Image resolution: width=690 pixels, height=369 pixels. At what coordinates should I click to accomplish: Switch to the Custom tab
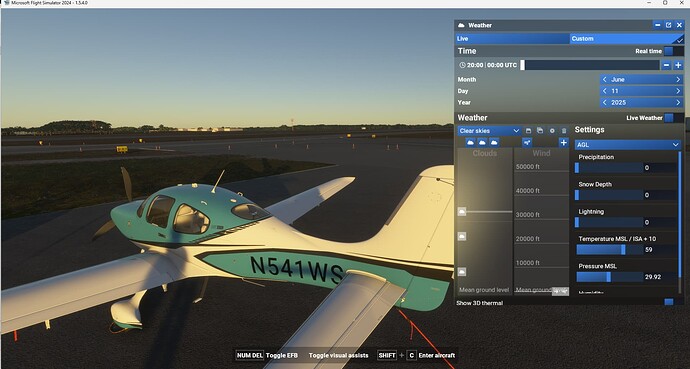[627, 39]
